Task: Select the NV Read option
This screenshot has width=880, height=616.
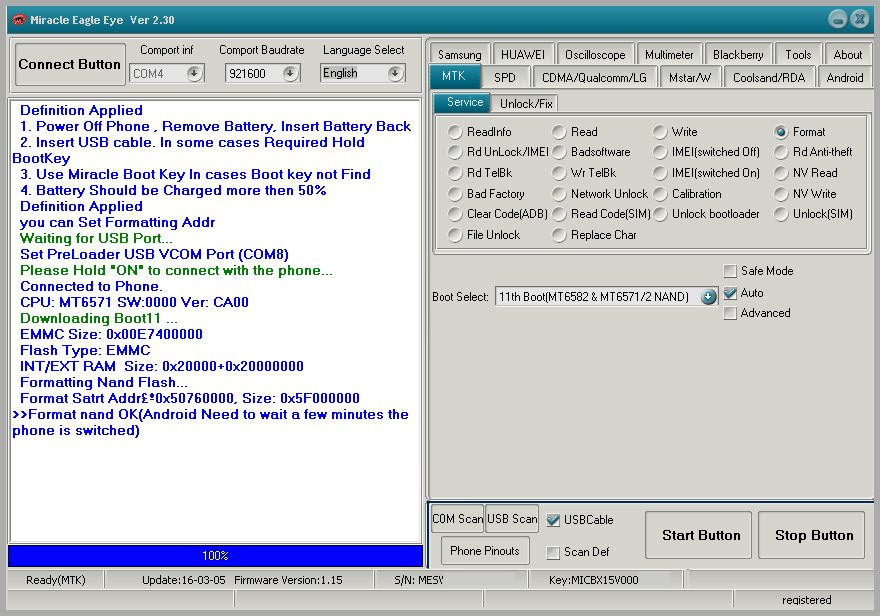Action: click(x=806, y=173)
